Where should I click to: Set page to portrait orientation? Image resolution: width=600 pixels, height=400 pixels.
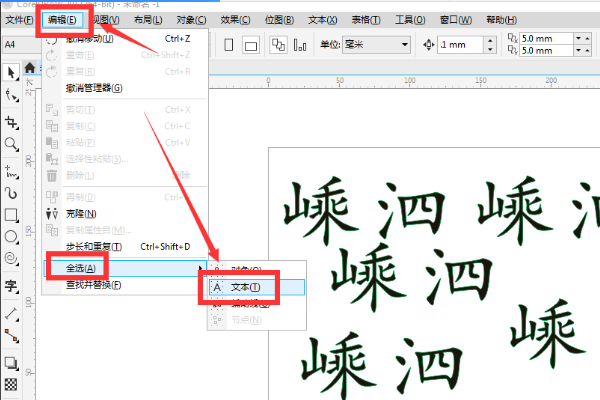(229, 45)
